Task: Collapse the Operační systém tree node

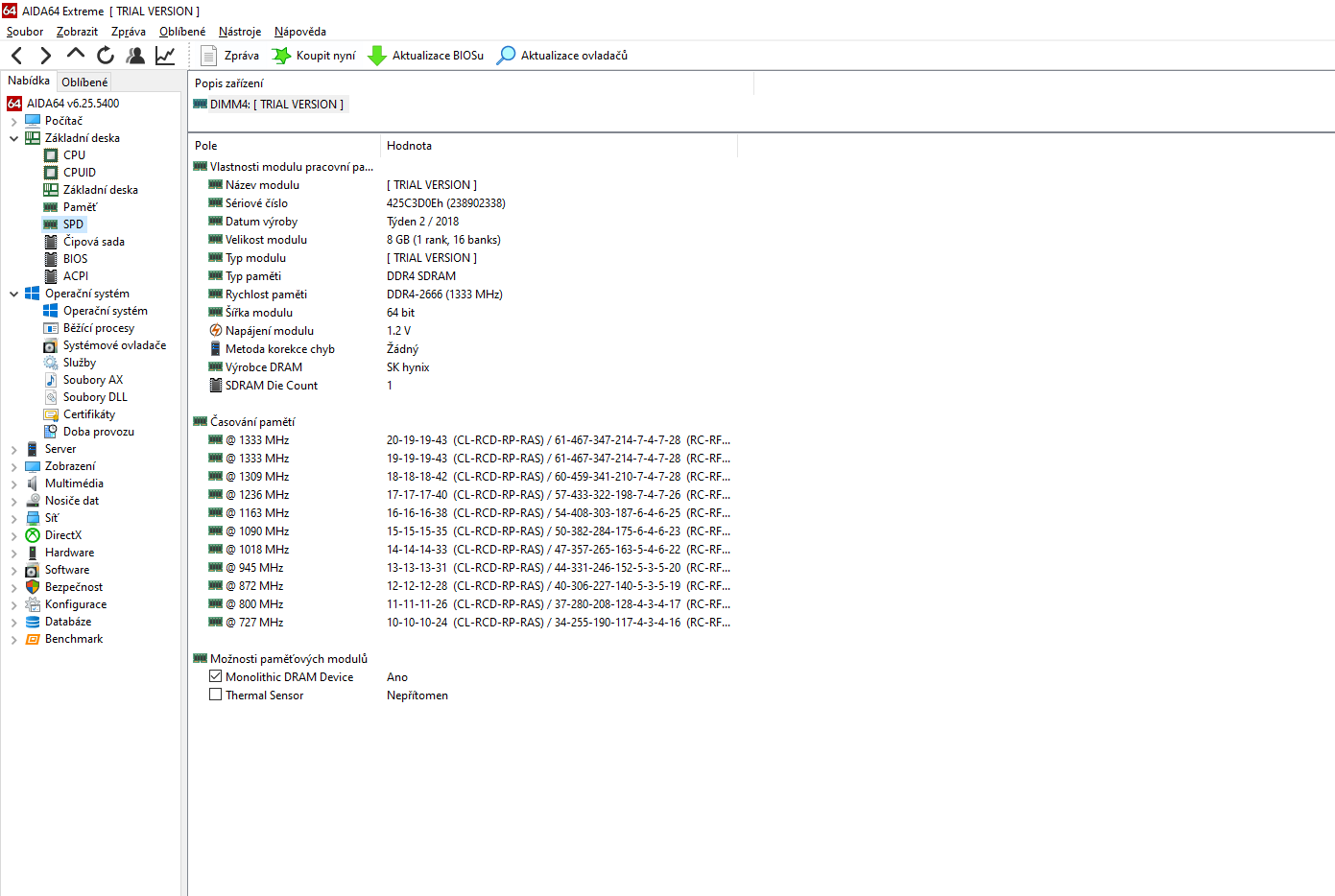Action: click(13, 294)
